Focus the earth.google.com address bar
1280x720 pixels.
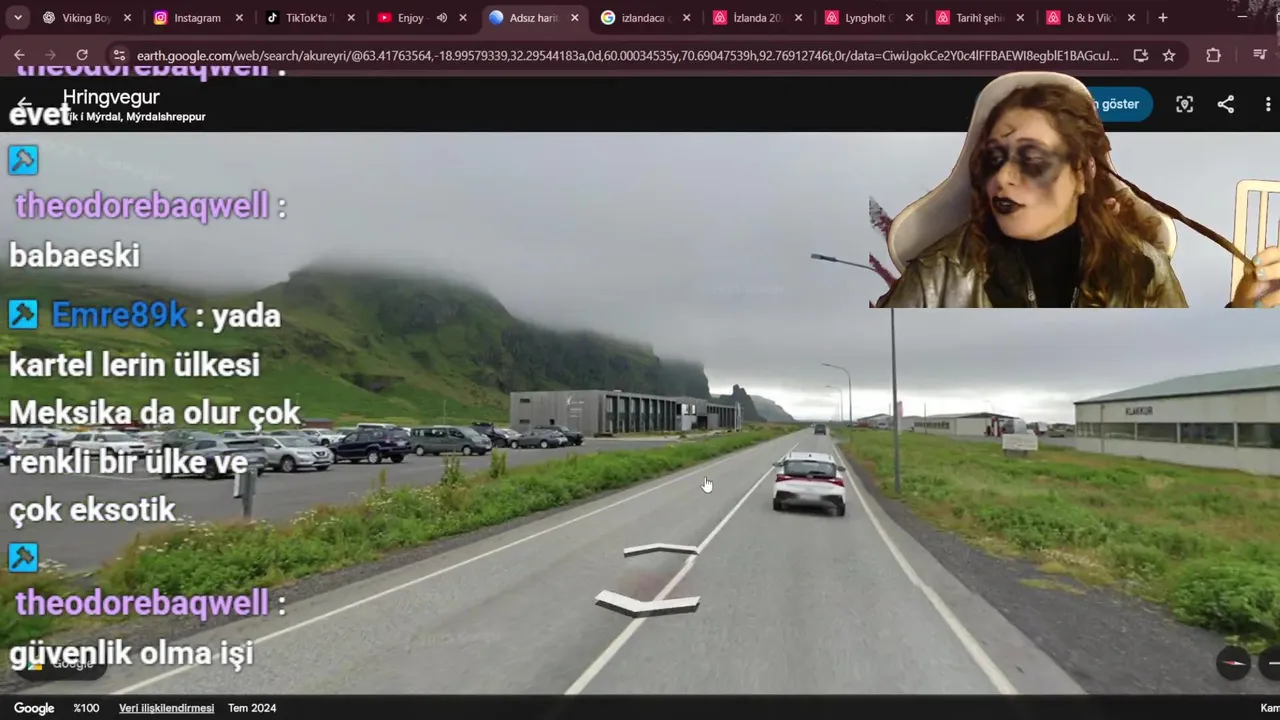[x=628, y=56]
